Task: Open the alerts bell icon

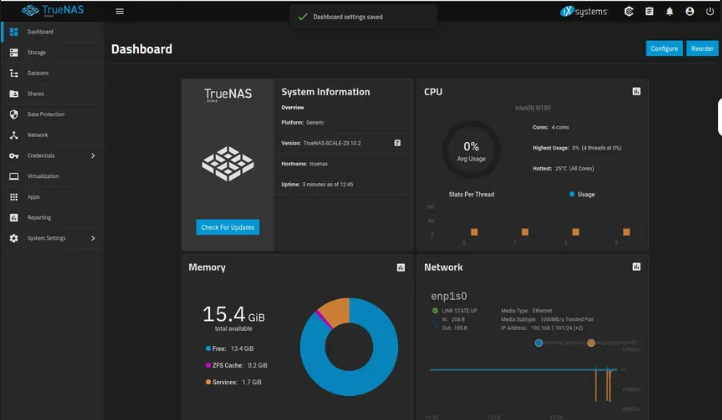Action: (x=667, y=12)
